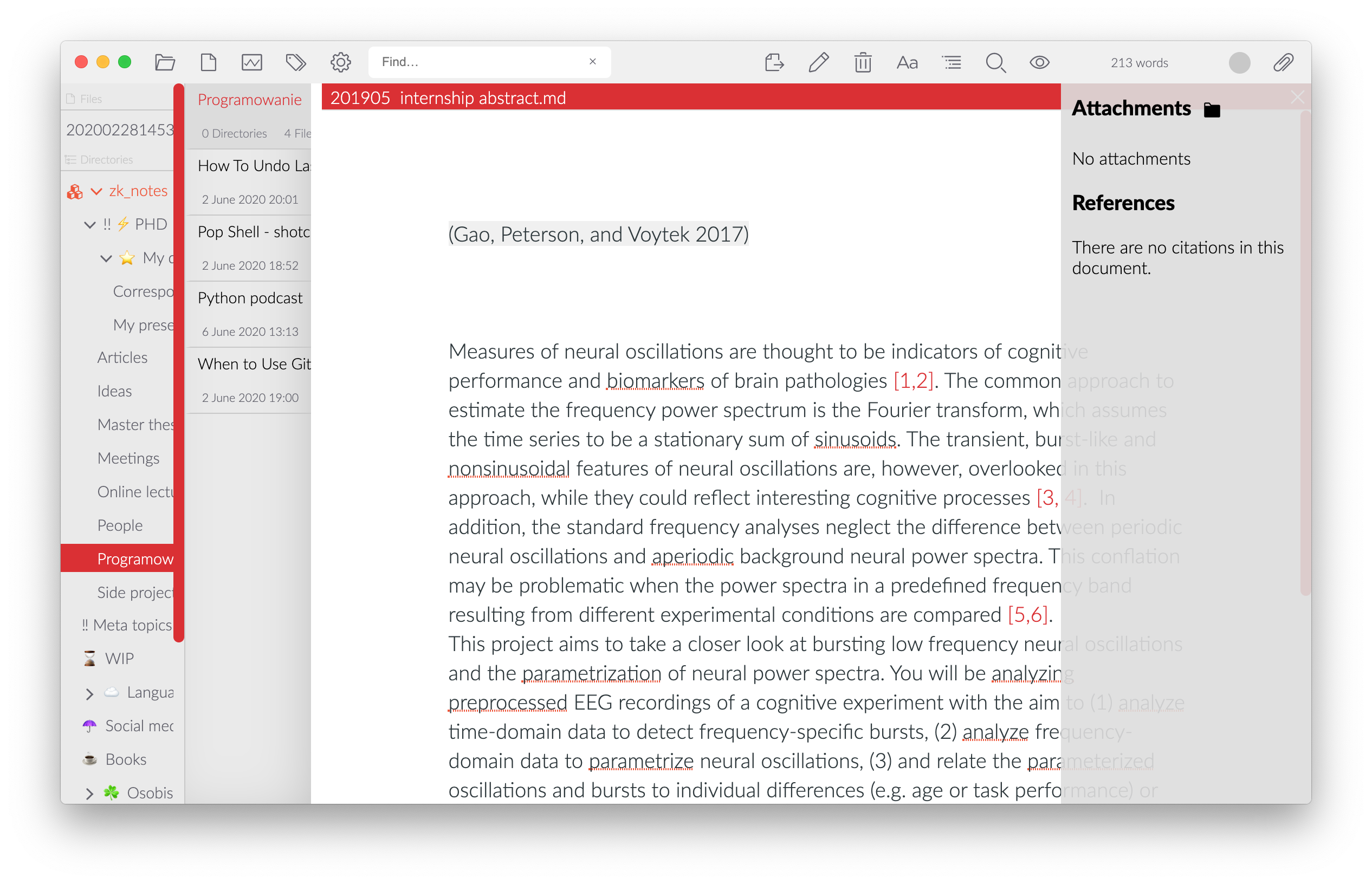The height and width of the screenshot is (884, 1372).
Task: Open the Python podcast note
Action: tap(249, 314)
